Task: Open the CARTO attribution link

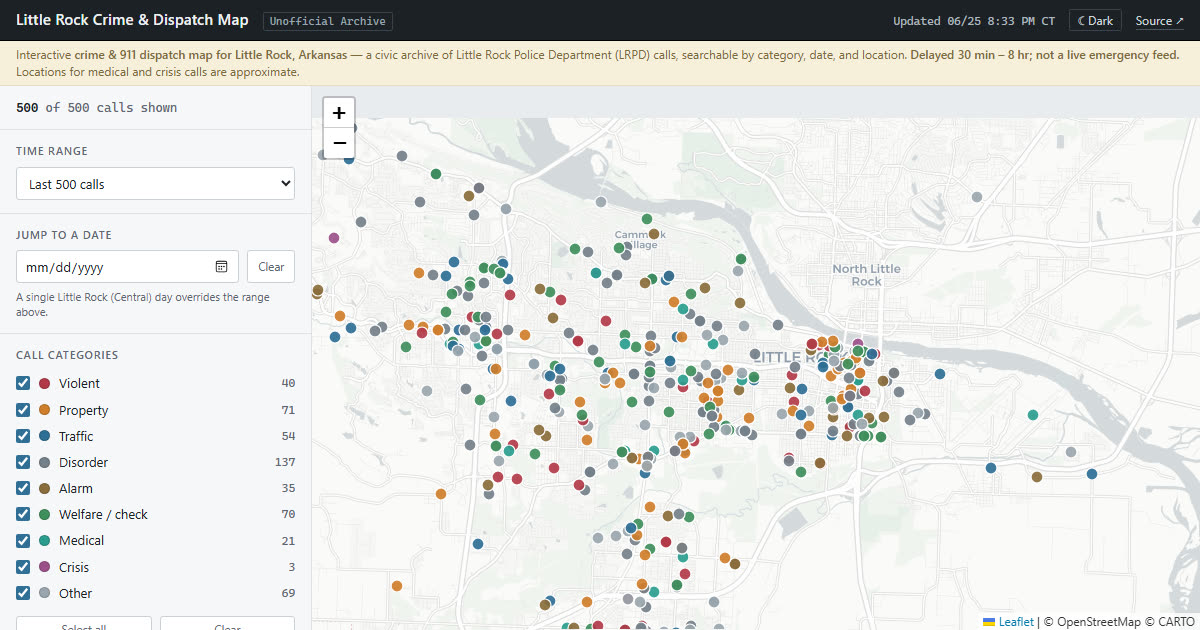Action: pos(1176,621)
